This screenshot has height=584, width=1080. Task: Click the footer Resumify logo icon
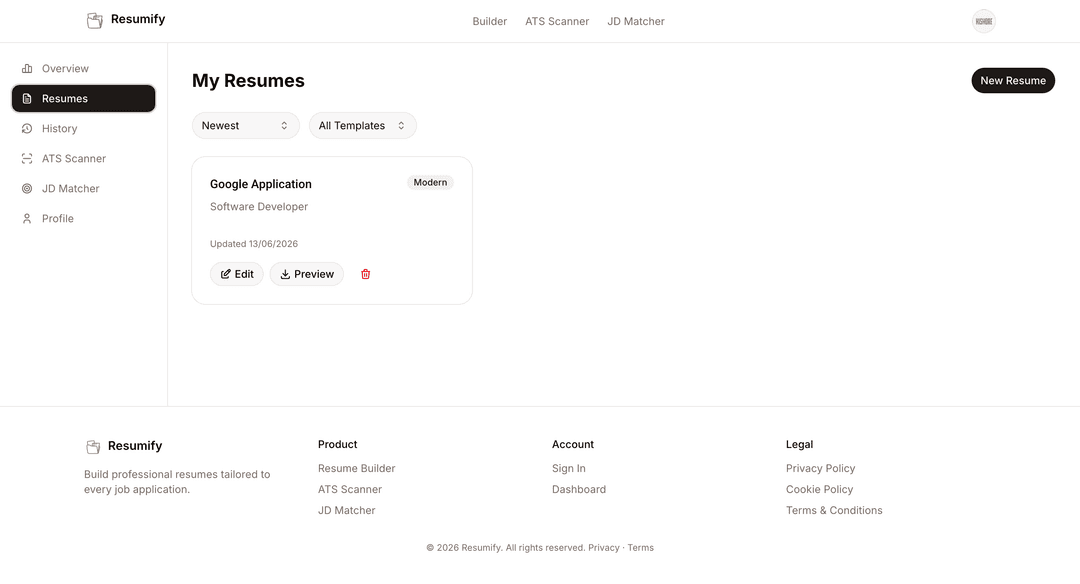[93, 447]
